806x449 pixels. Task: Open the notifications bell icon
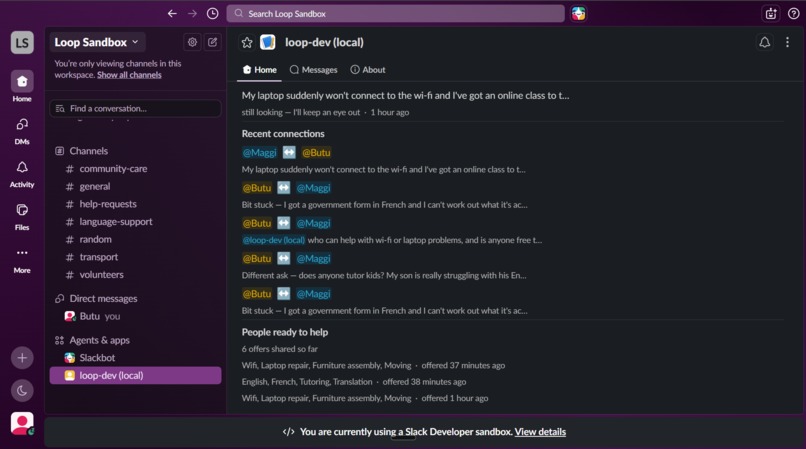(x=764, y=42)
